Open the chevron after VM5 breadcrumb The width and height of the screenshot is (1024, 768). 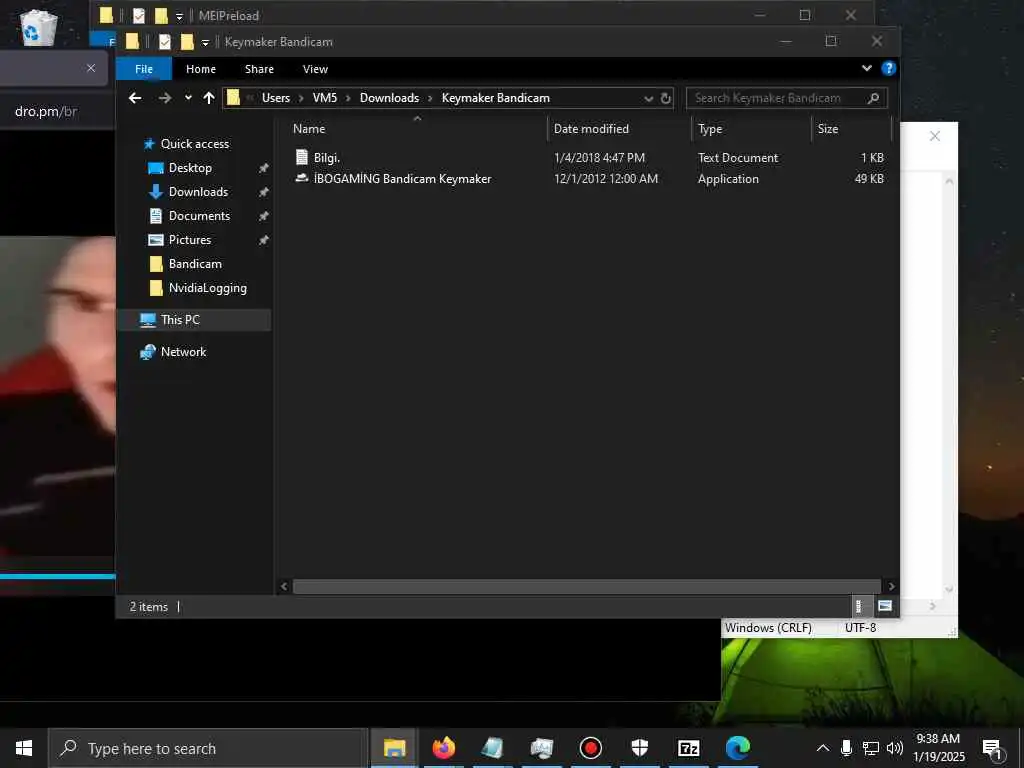[348, 99]
